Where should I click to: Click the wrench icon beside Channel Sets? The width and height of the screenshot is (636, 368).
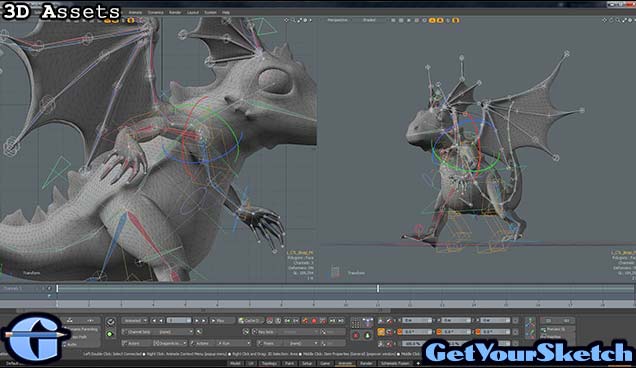tap(199, 332)
